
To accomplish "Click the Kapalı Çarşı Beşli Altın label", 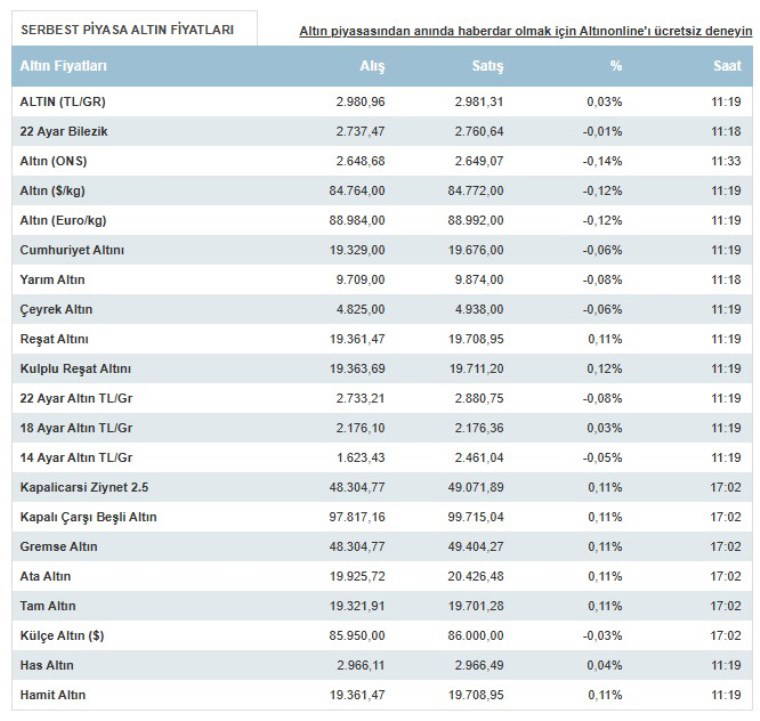I will [x=88, y=517].
